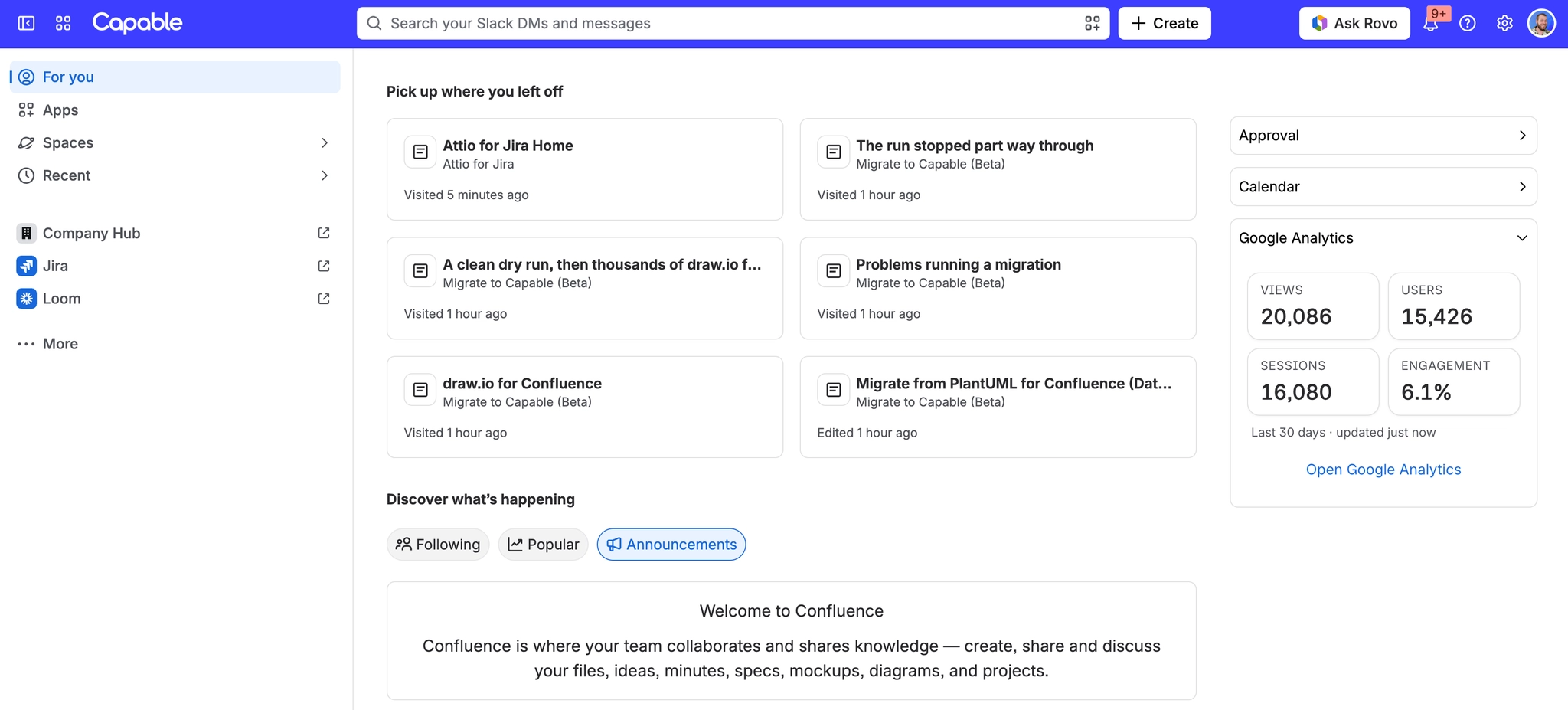Open the settings gear icon
The height and width of the screenshot is (710, 1568).
coord(1504,23)
